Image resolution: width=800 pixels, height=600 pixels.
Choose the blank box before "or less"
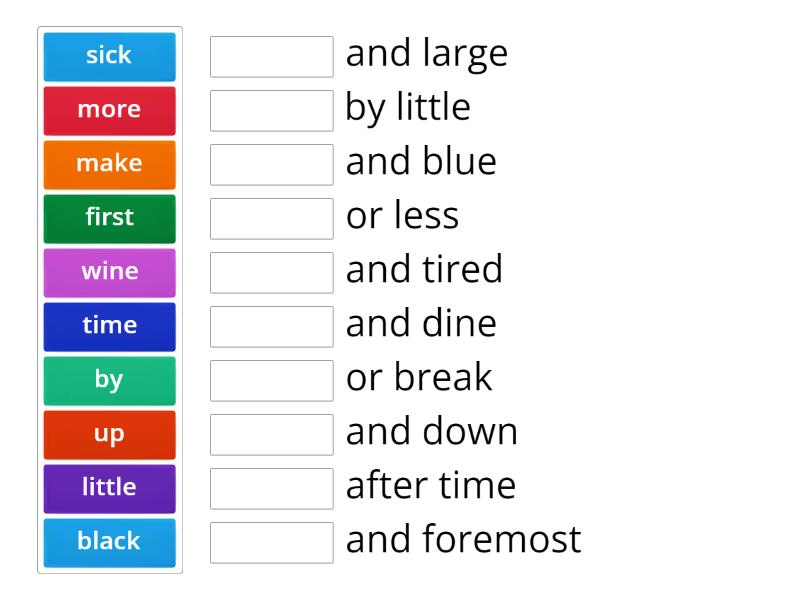pyautogui.click(x=271, y=218)
